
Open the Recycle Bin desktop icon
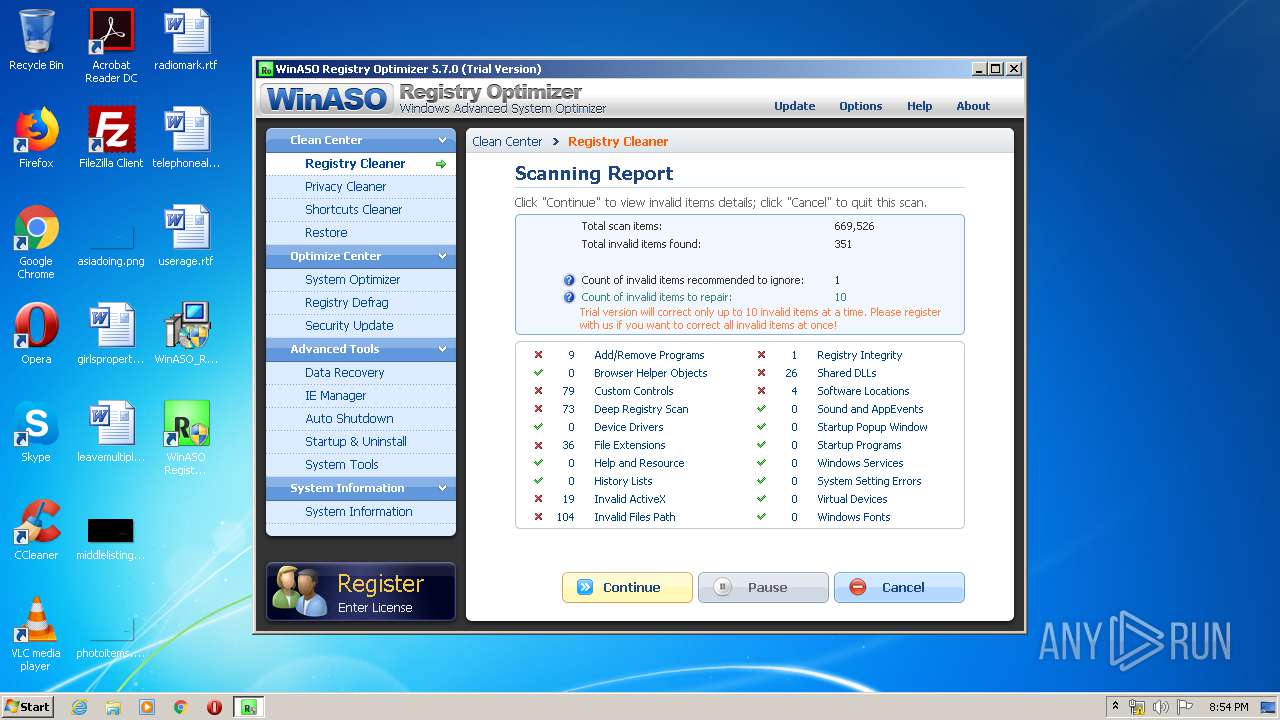pyautogui.click(x=36, y=40)
